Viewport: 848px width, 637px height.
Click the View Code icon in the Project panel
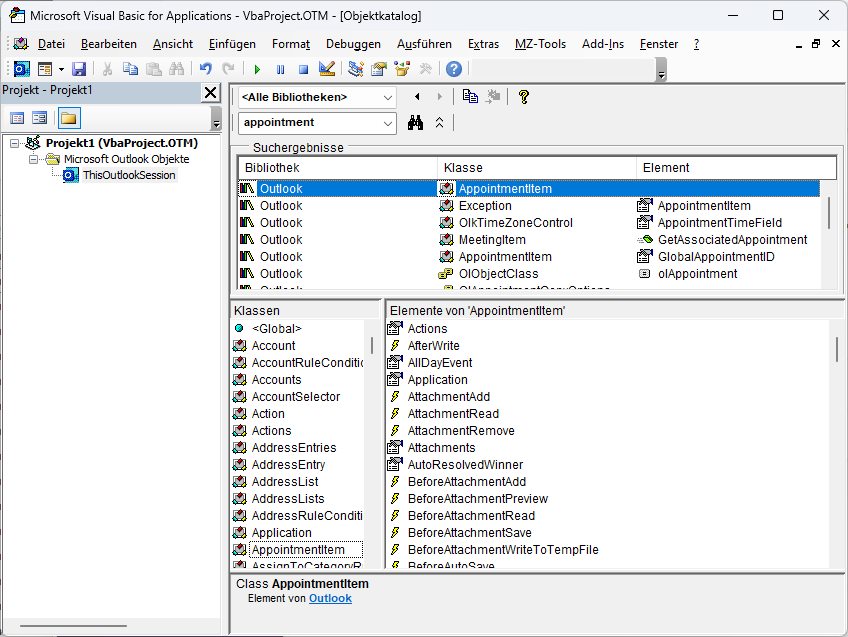click(17, 118)
